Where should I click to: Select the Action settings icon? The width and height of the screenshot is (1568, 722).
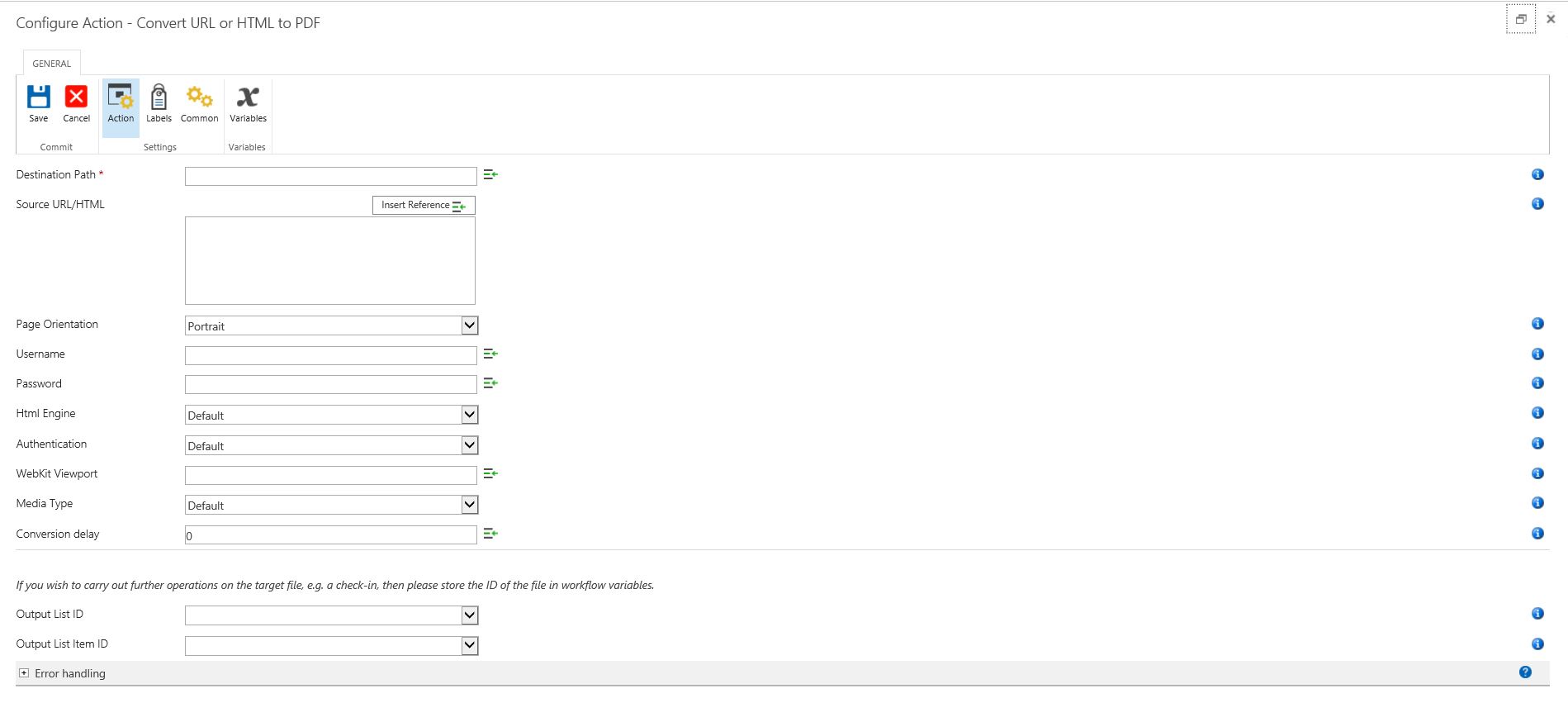(121, 98)
